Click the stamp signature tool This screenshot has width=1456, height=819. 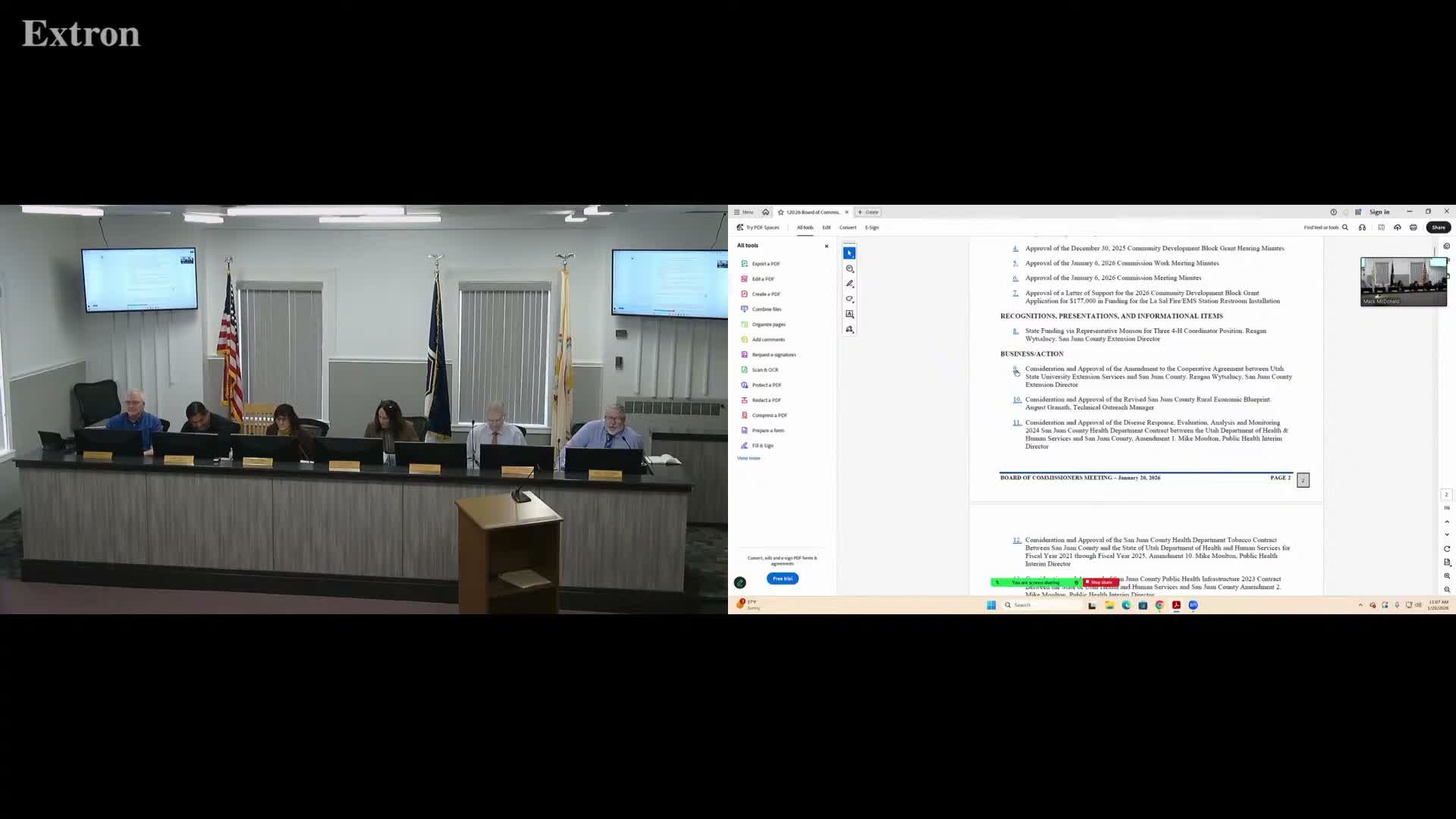[849, 329]
